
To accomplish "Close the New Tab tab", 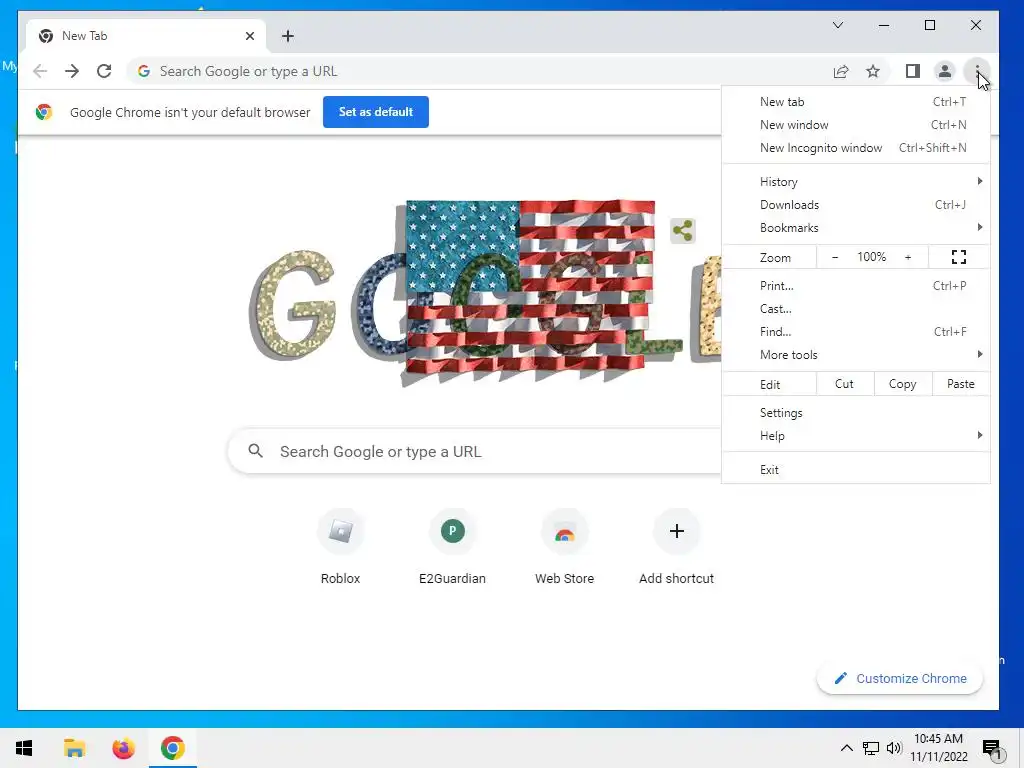I will point(249,36).
